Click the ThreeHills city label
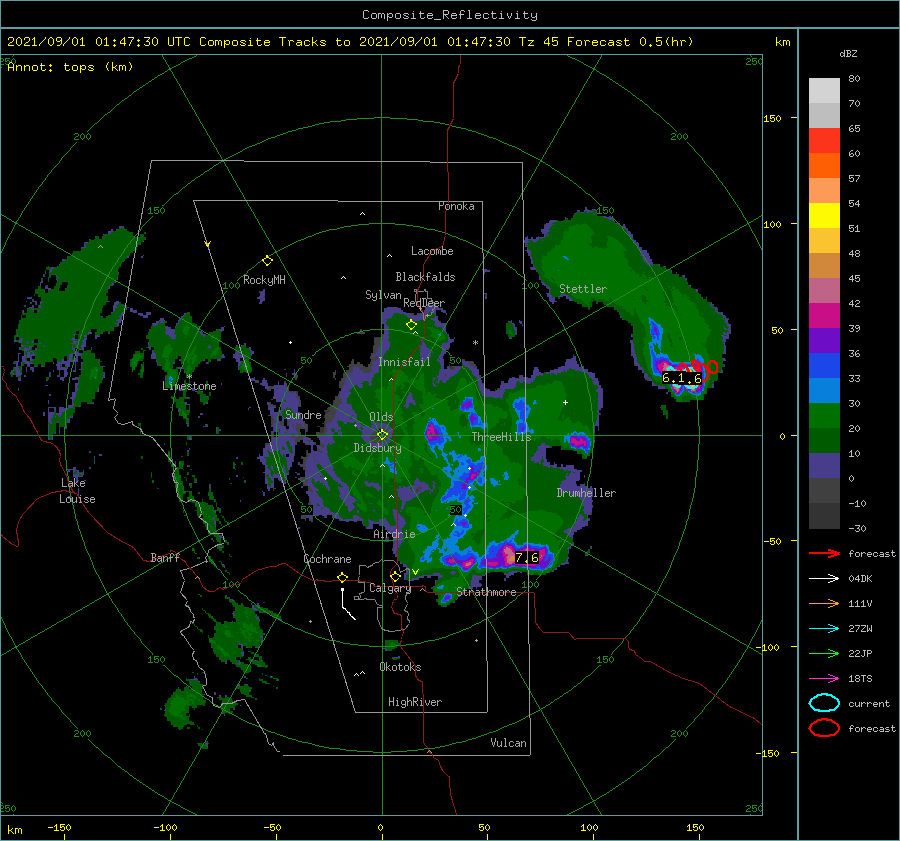Screen dimensions: 900x841 501,437
